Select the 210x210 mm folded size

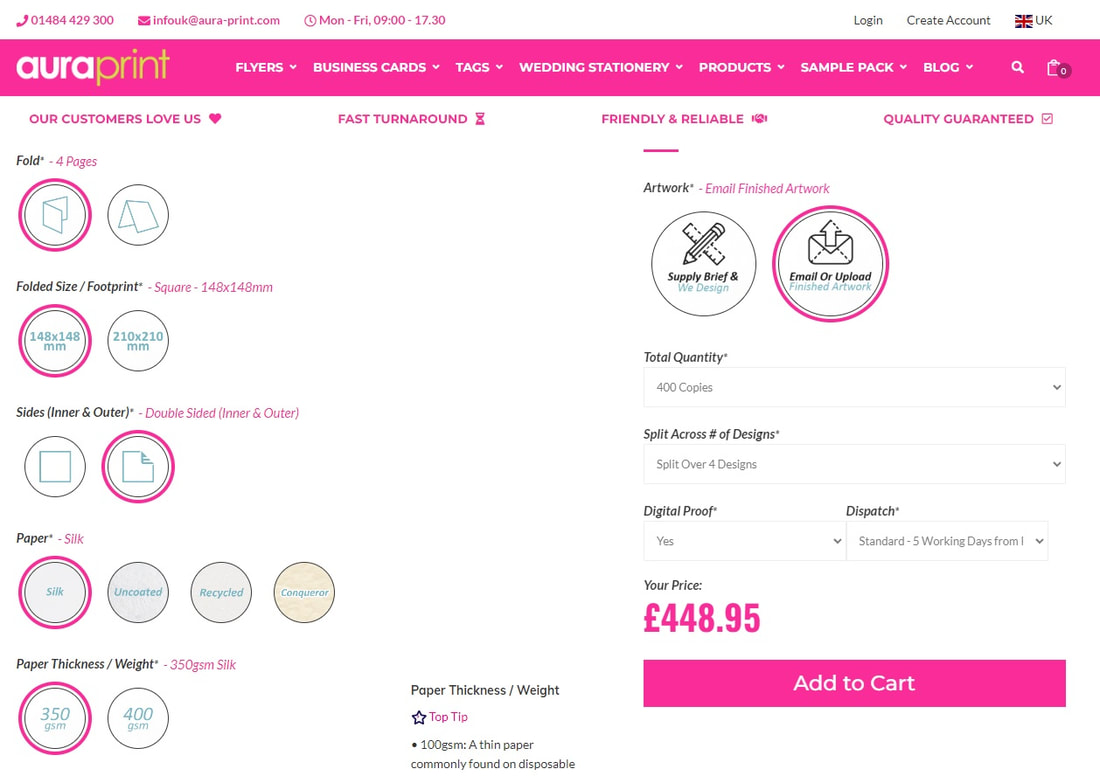pyautogui.click(x=138, y=341)
